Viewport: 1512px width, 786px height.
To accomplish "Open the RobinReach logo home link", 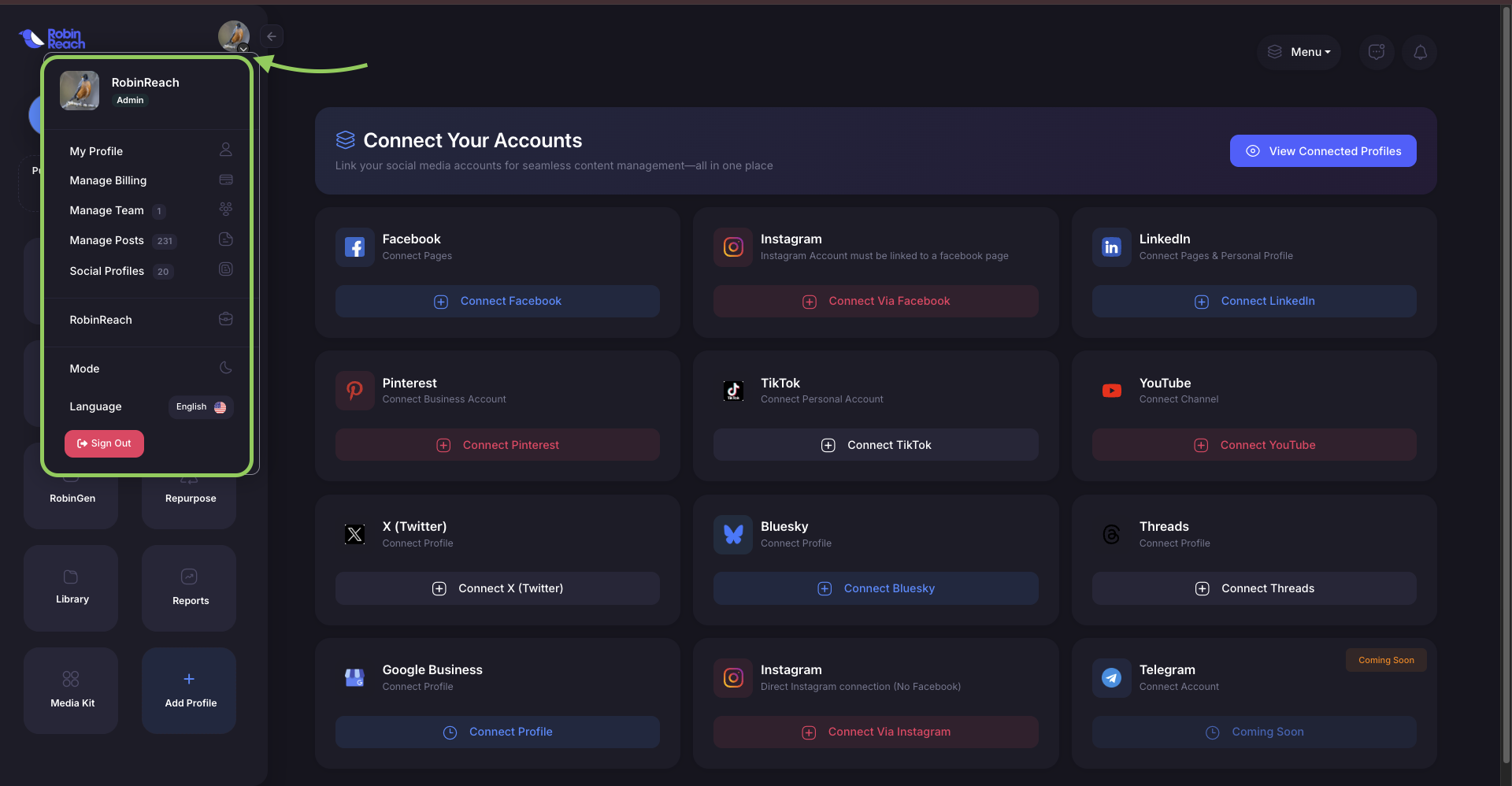I will 52,38.
